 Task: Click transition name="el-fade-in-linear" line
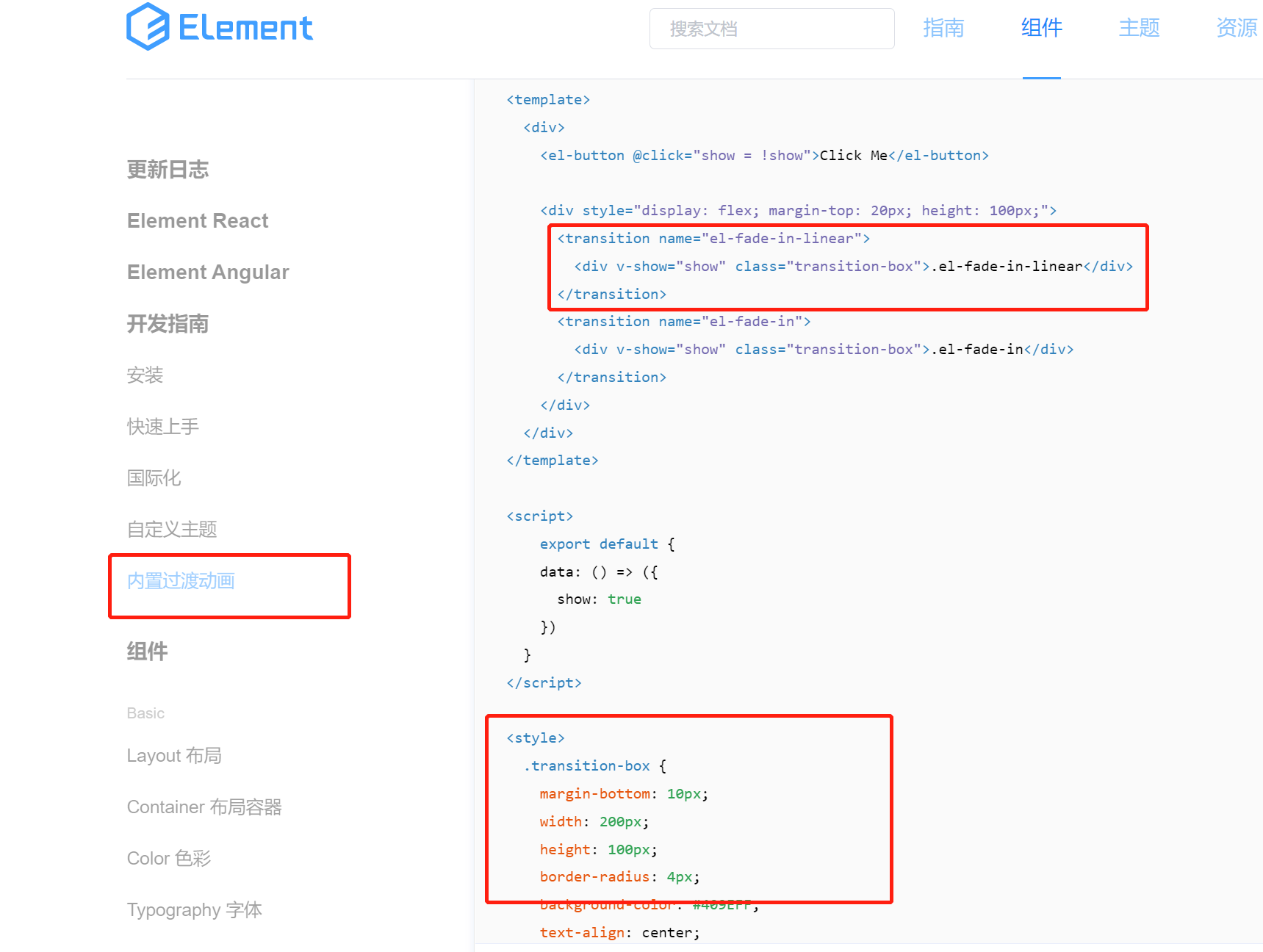click(713, 239)
